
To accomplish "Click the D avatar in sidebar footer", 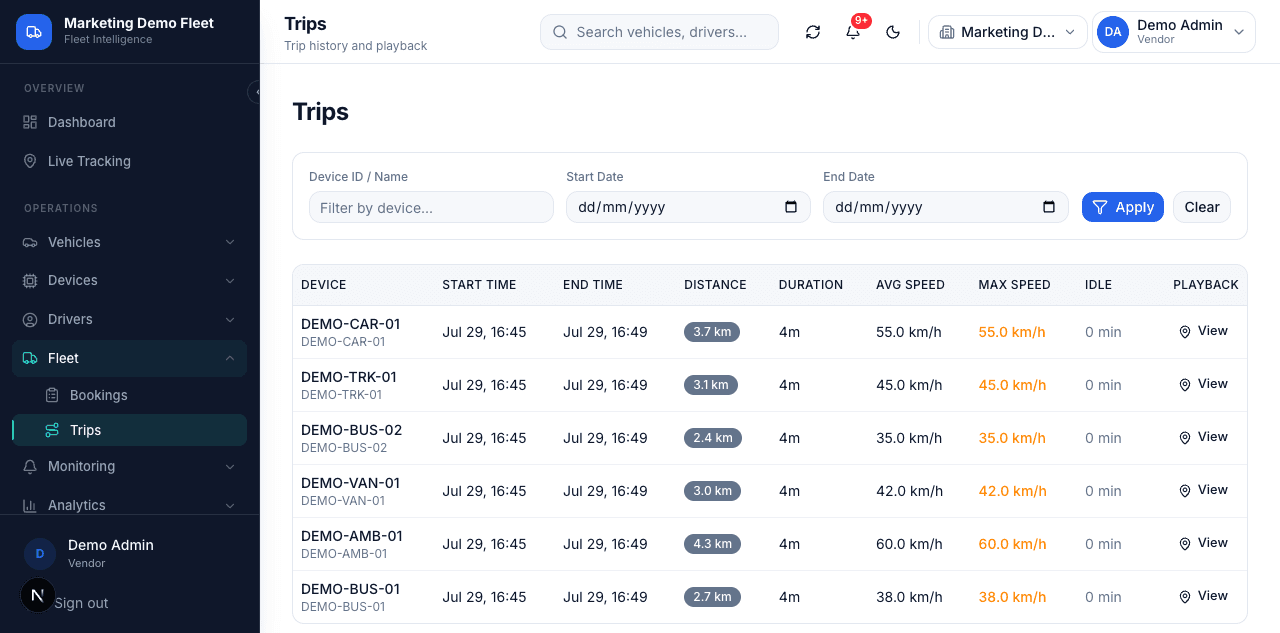I will coord(40,553).
